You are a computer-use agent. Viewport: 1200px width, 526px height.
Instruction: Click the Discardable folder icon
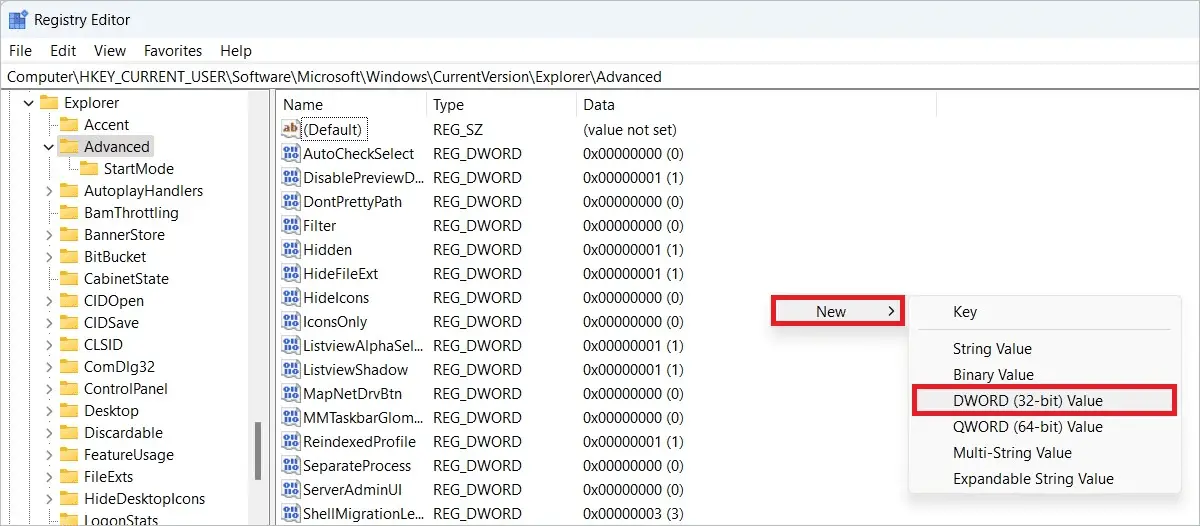[x=69, y=432]
